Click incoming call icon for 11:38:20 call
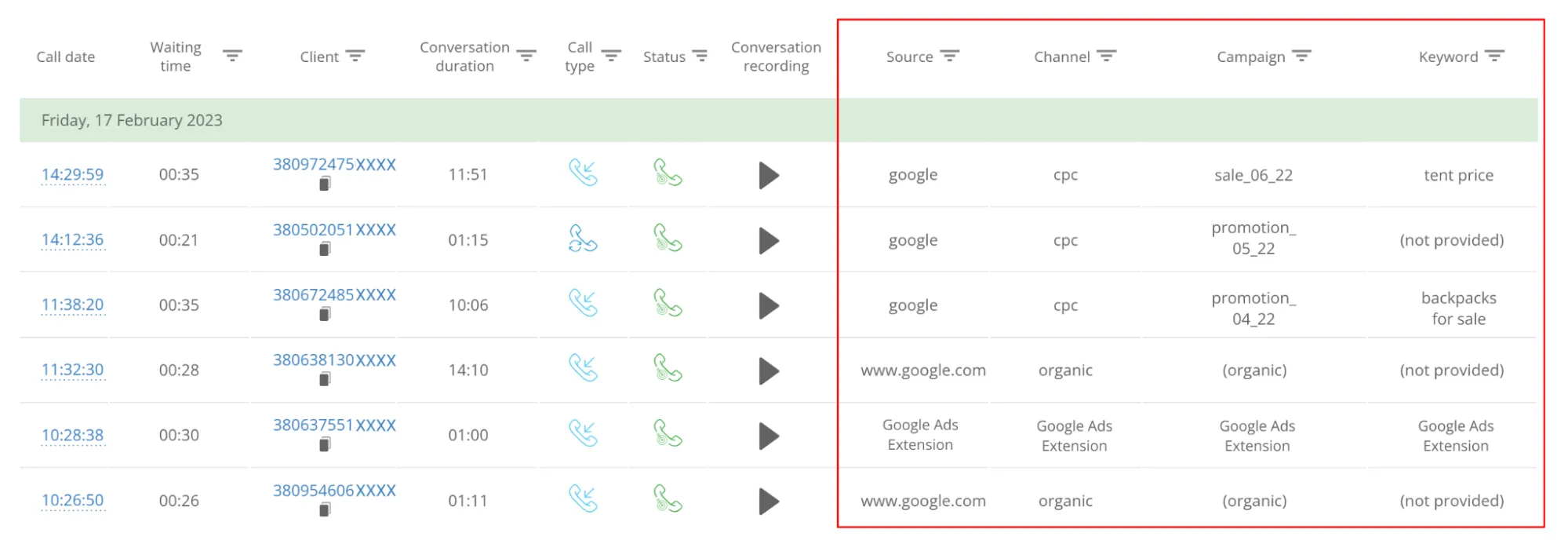This screenshot has height=540, width=1568. 583,304
